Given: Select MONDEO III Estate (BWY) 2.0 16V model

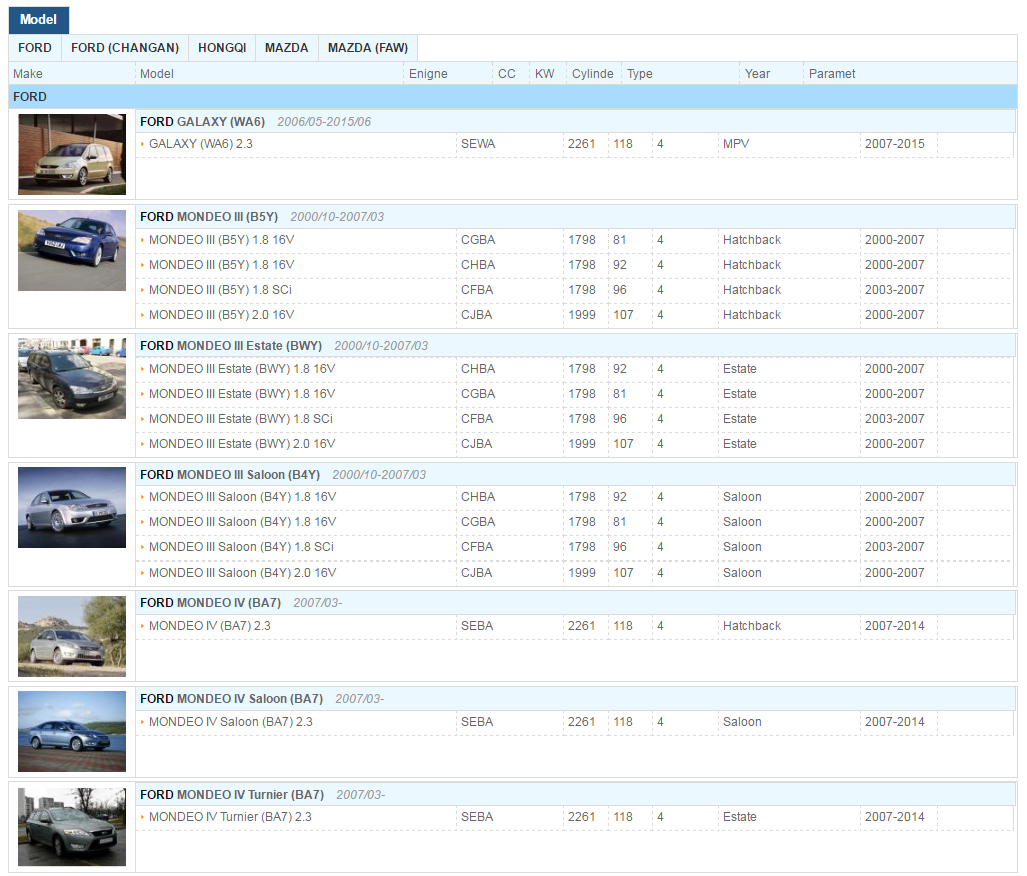Looking at the screenshot, I should 242,444.
